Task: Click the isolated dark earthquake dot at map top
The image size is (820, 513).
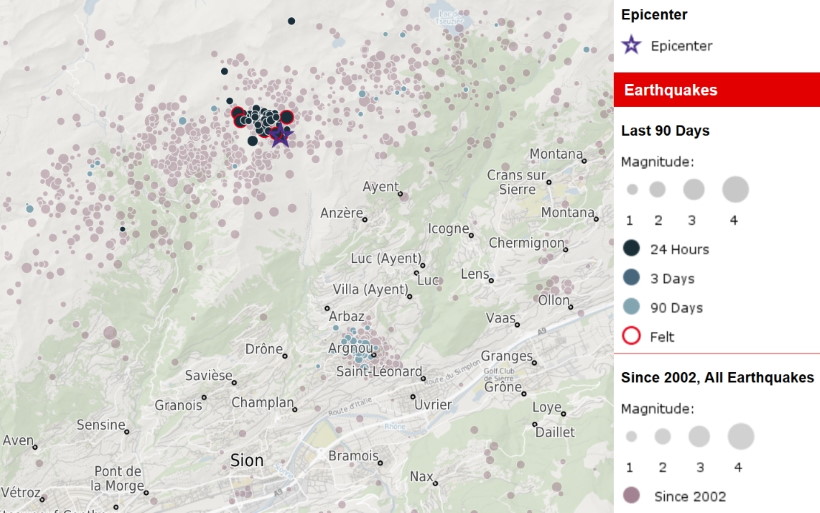Action: [291, 21]
